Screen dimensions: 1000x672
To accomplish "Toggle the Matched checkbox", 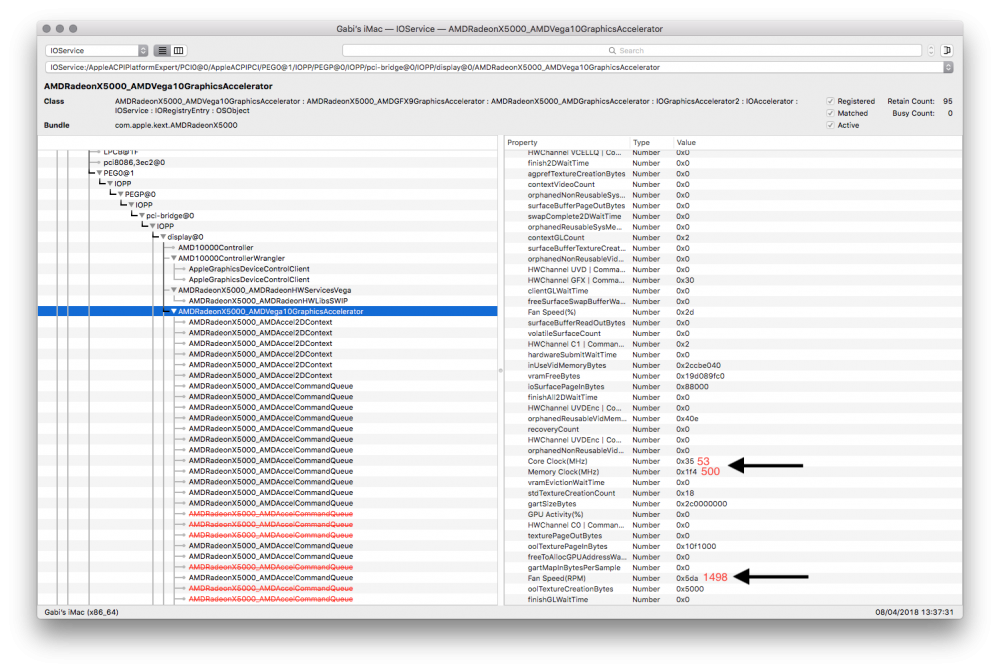I will 830,113.
